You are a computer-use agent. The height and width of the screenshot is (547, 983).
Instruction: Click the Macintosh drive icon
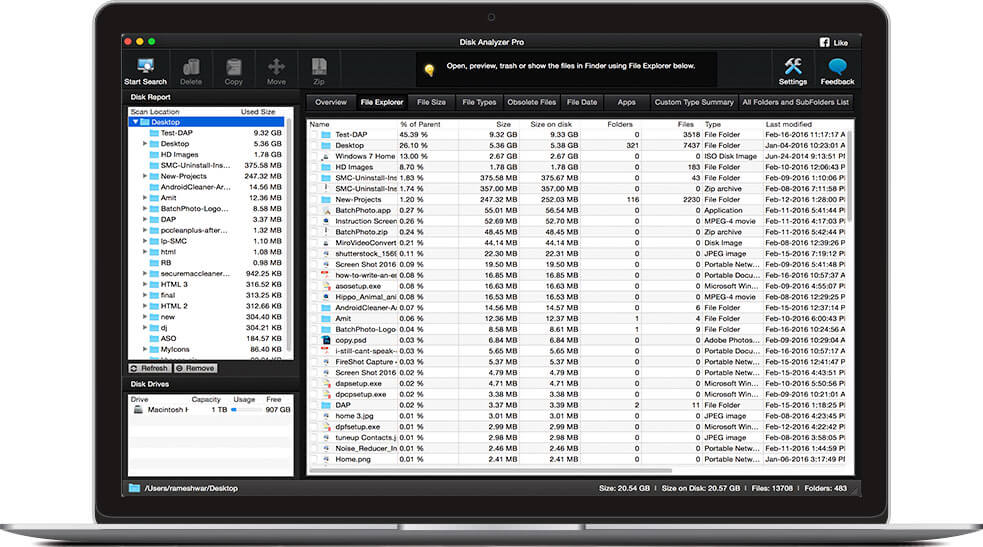(139, 410)
